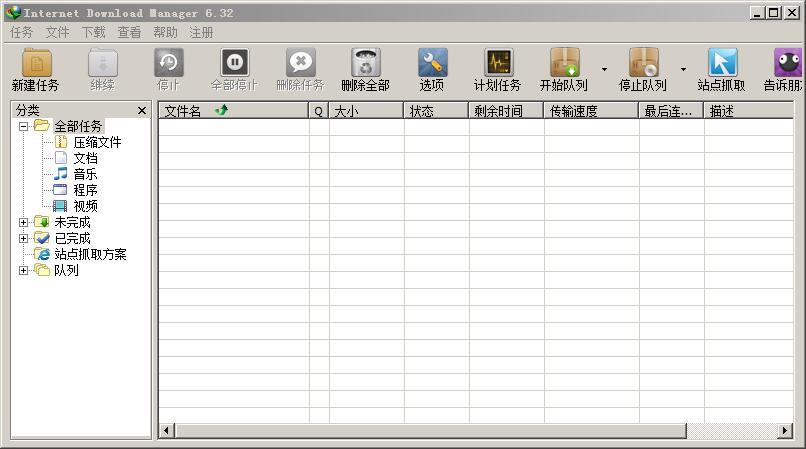Viewport: 806px width, 449px height.
Task: Click the green arrow folder icon beside 未完成
Action: coord(42,222)
